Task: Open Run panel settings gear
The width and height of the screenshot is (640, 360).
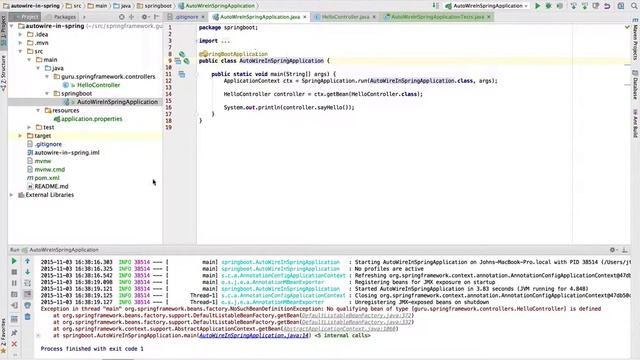Action: 613,250
